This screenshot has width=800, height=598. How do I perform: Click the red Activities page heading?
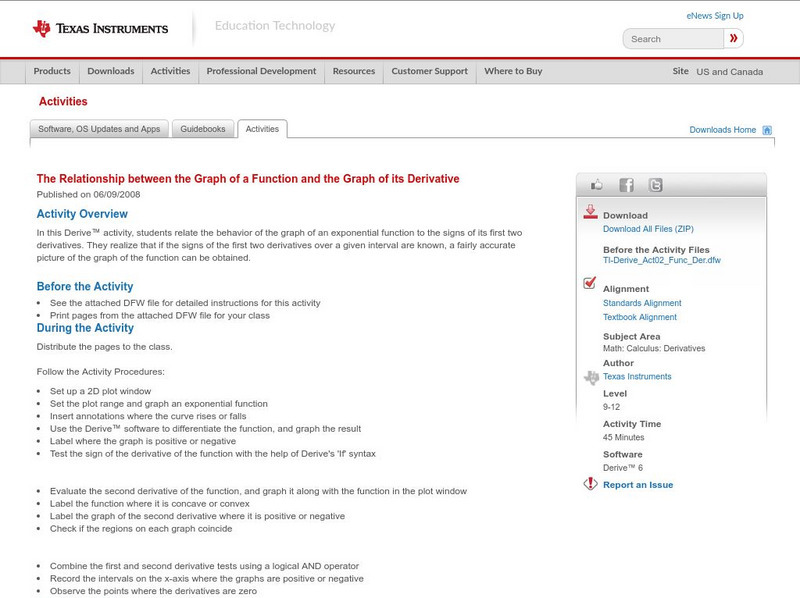pyautogui.click(x=63, y=102)
